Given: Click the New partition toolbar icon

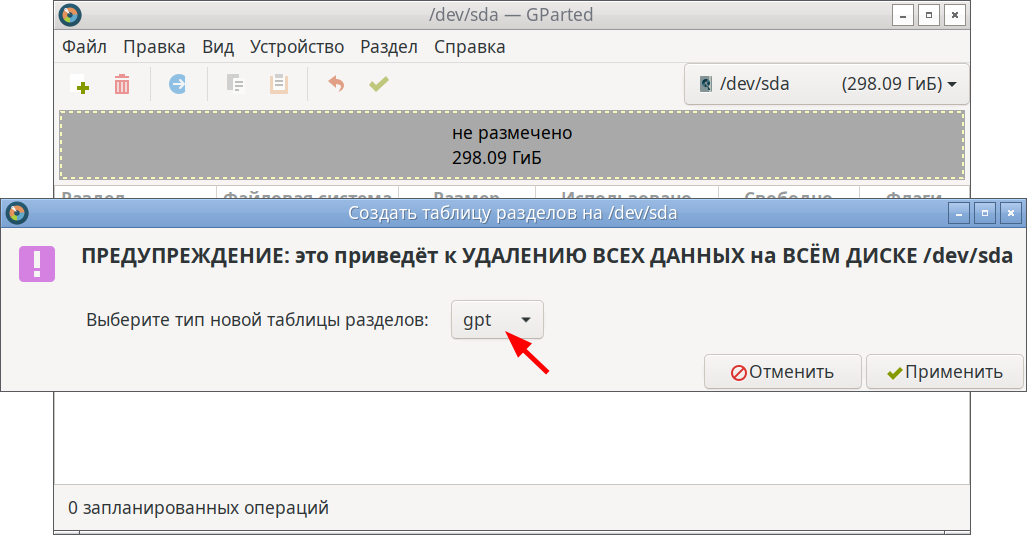Looking at the screenshot, I should (x=79, y=84).
